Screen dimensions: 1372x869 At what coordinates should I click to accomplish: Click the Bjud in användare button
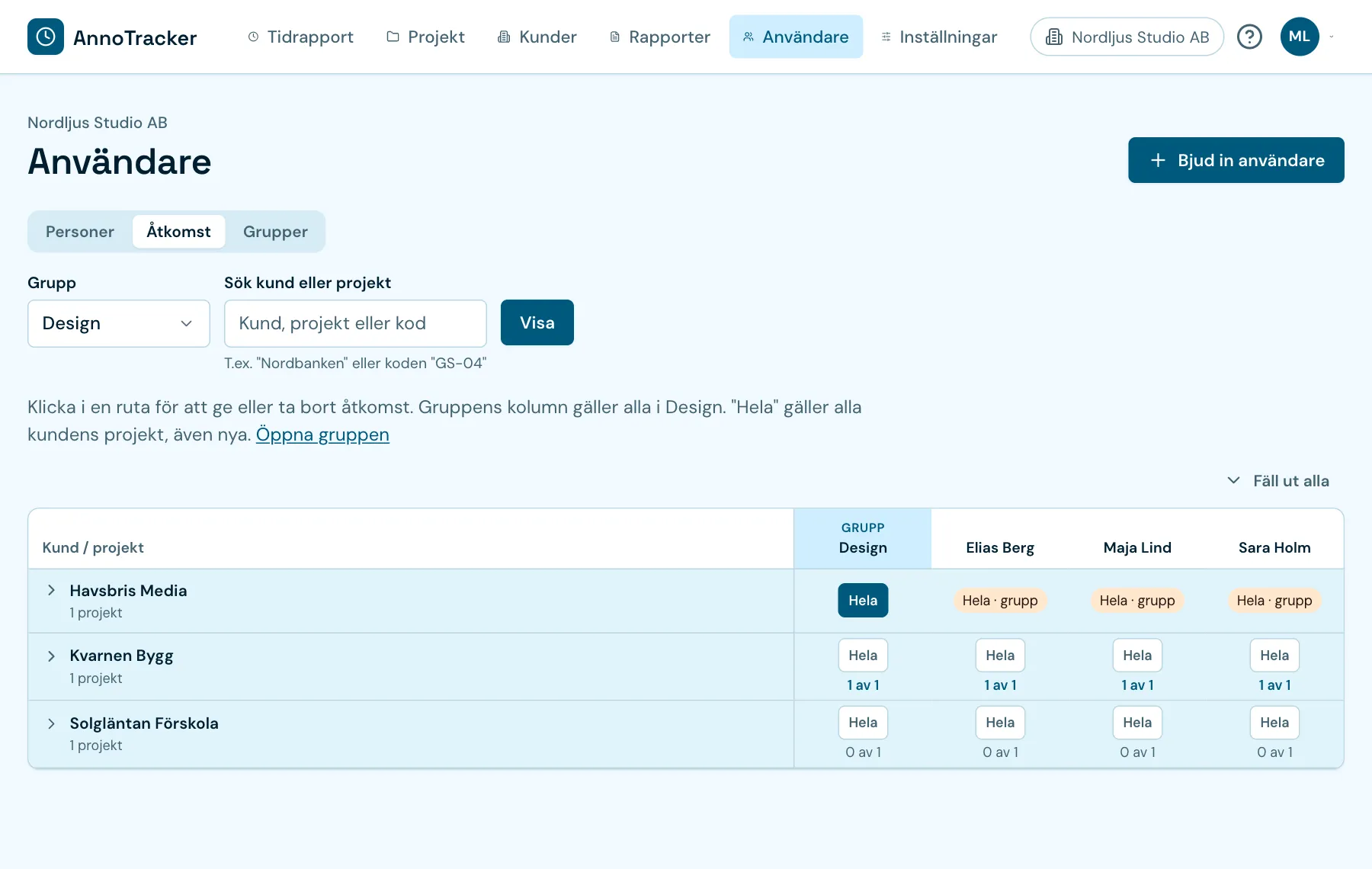pyautogui.click(x=1236, y=160)
